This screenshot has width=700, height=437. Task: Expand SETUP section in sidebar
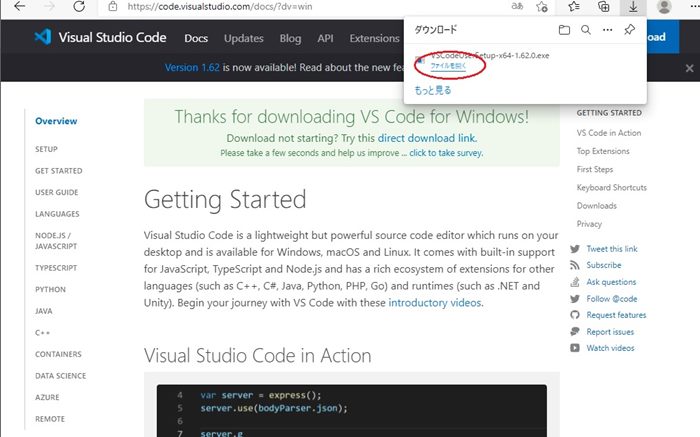tap(46, 149)
